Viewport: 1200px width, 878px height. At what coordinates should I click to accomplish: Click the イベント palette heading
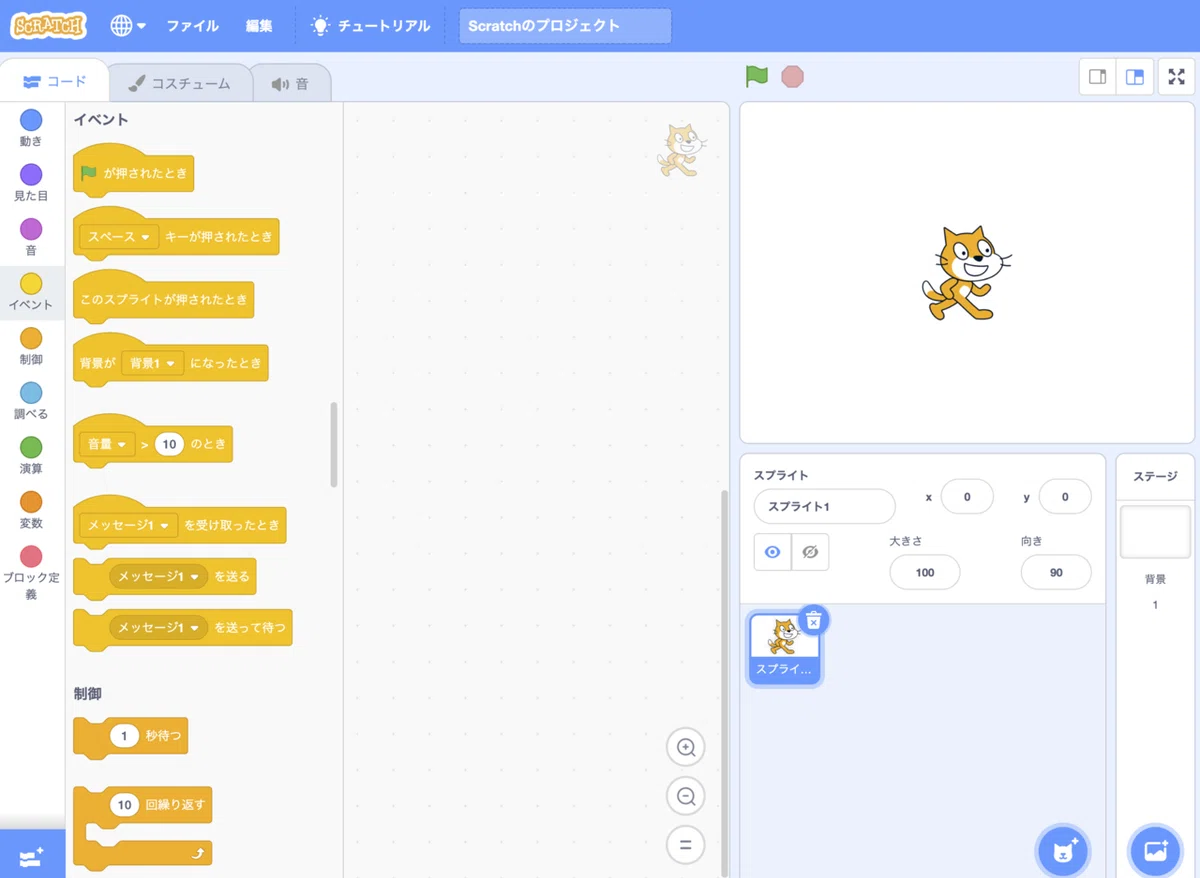pos(101,119)
